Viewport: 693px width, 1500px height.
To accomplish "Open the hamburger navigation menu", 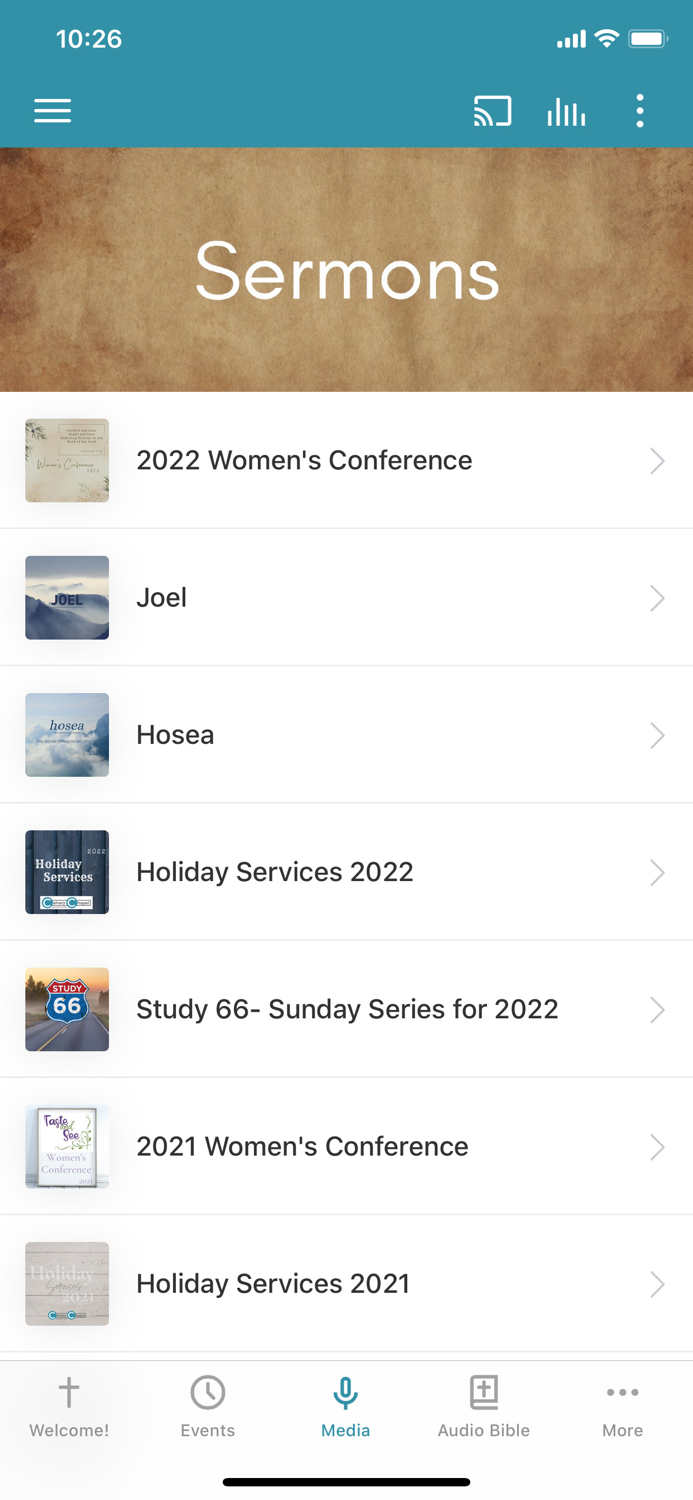I will pos(52,111).
